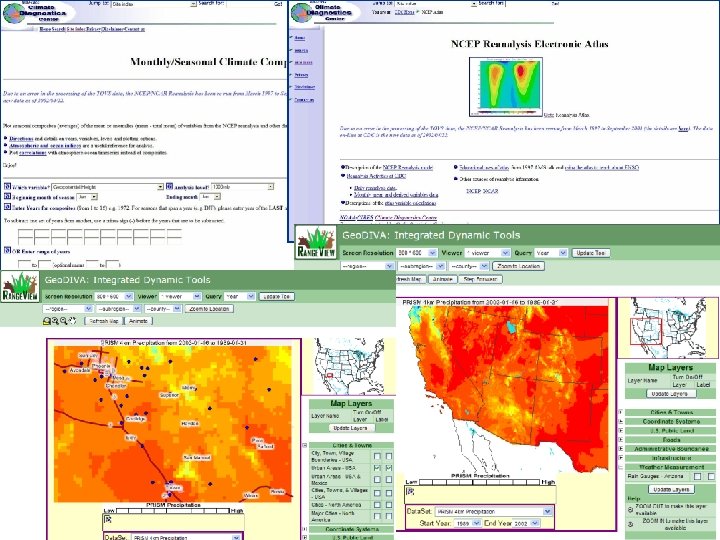Click Update Layers below Rain Gauges row

tap(671, 489)
